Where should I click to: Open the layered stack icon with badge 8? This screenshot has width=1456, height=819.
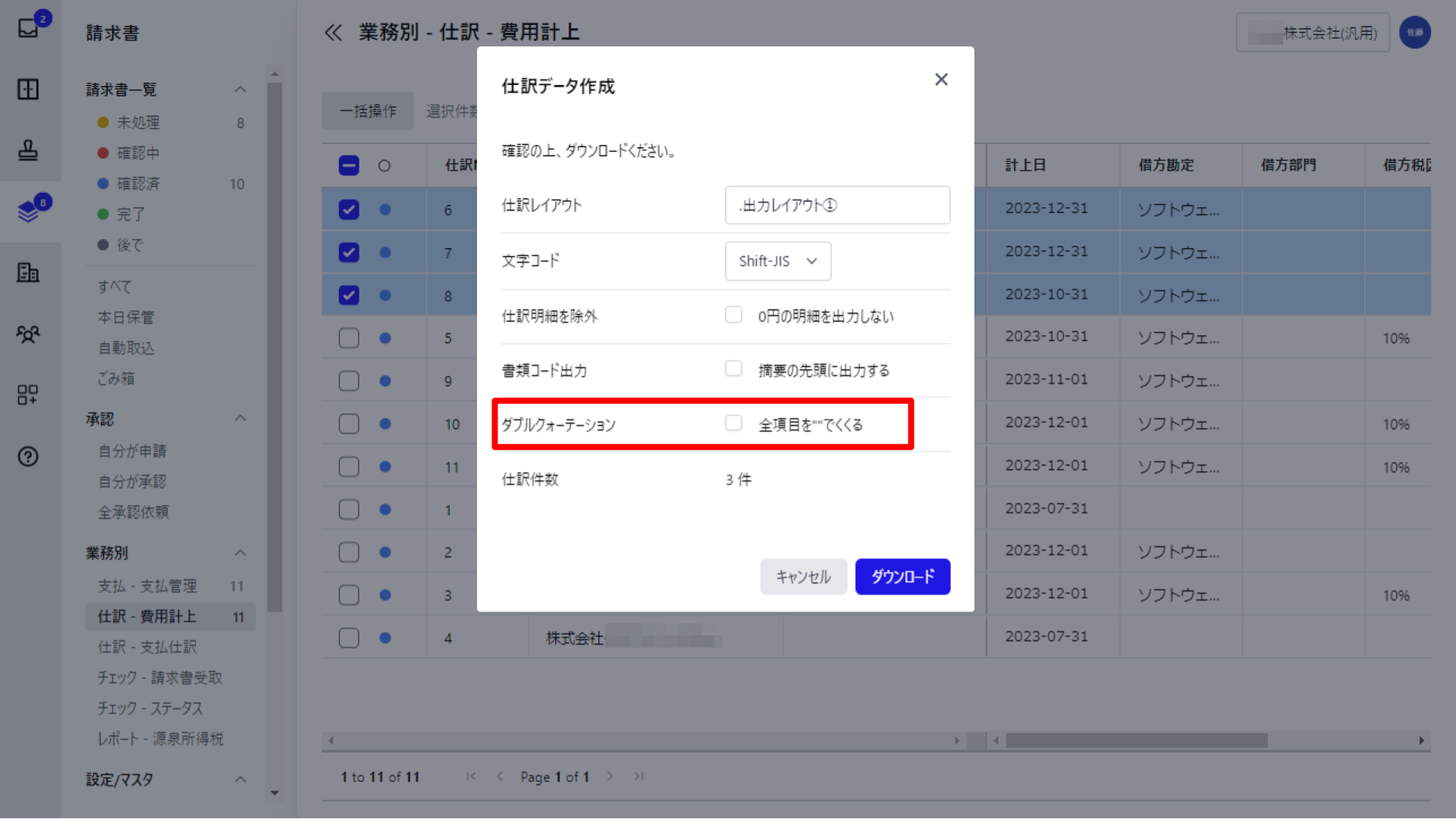29,211
